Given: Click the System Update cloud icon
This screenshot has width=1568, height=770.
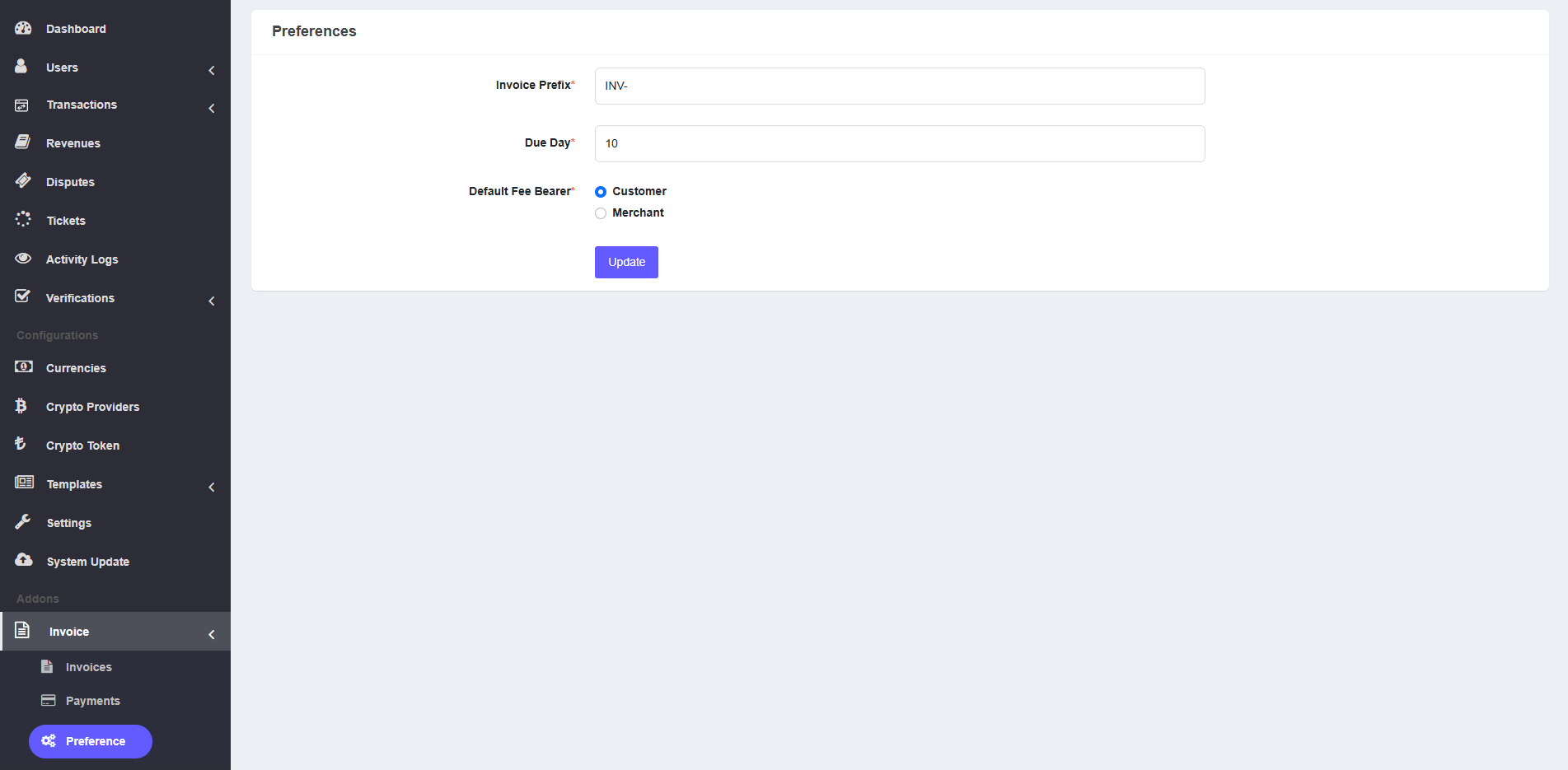Looking at the screenshot, I should coord(24,561).
